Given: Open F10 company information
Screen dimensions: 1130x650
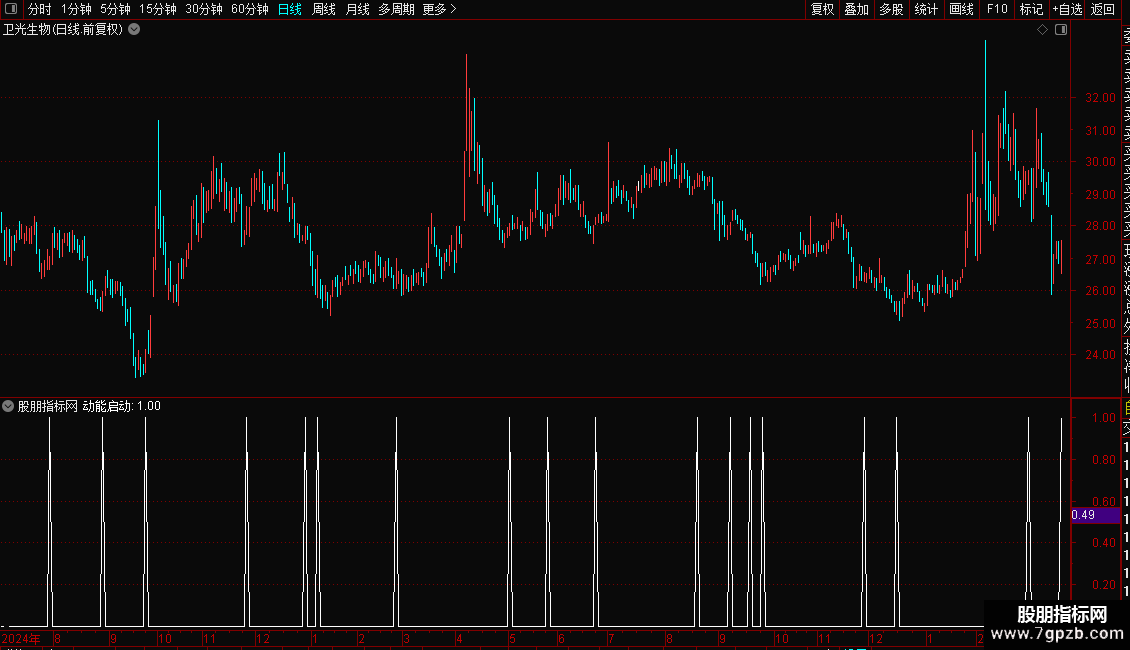Looking at the screenshot, I should point(997,9).
